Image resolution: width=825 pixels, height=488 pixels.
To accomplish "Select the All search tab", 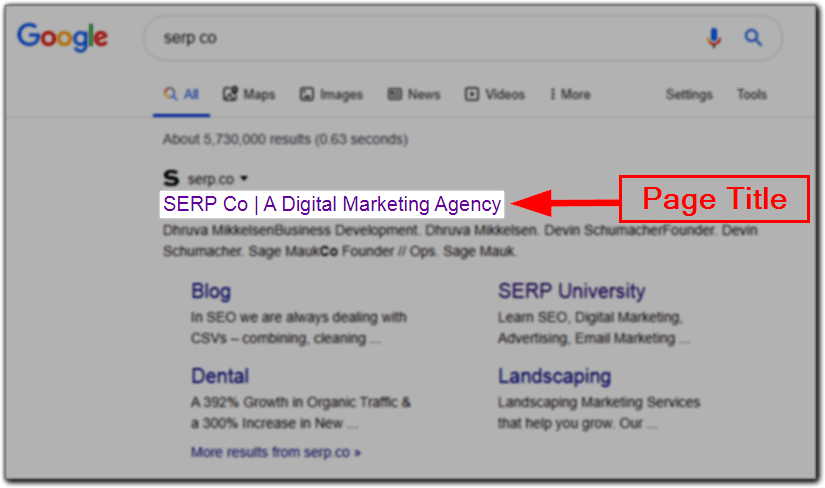I will pos(181,95).
